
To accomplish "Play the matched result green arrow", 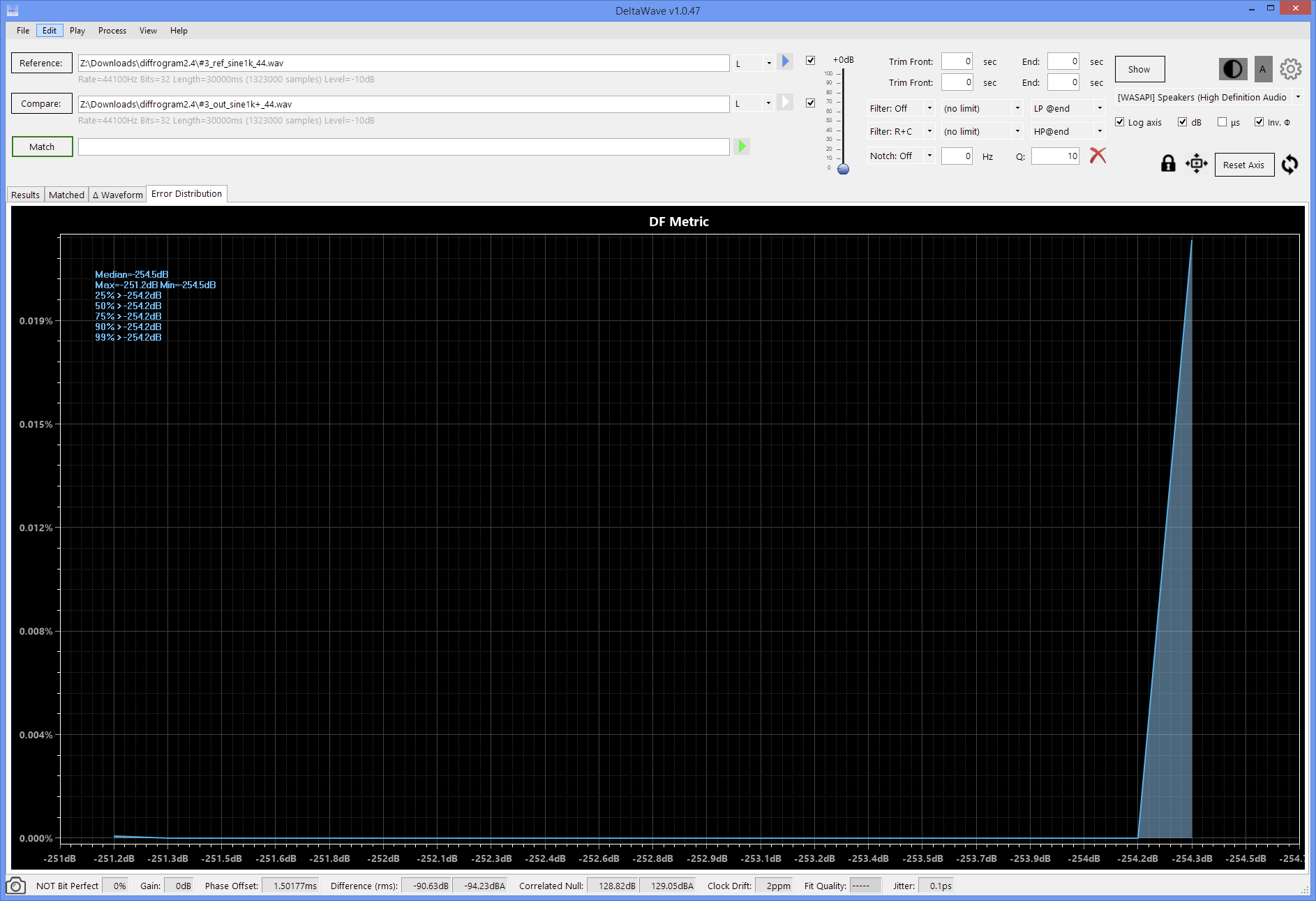I will pyautogui.click(x=742, y=147).
